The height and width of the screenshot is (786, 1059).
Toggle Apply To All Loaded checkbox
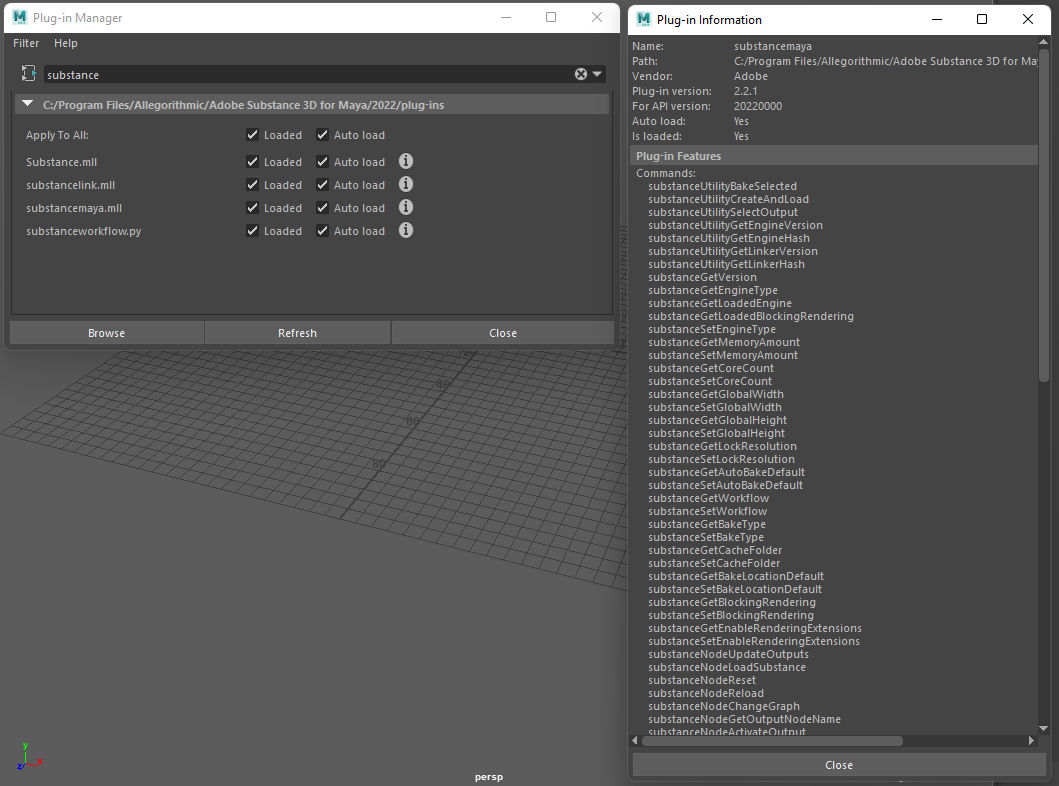tap(252, 134)
